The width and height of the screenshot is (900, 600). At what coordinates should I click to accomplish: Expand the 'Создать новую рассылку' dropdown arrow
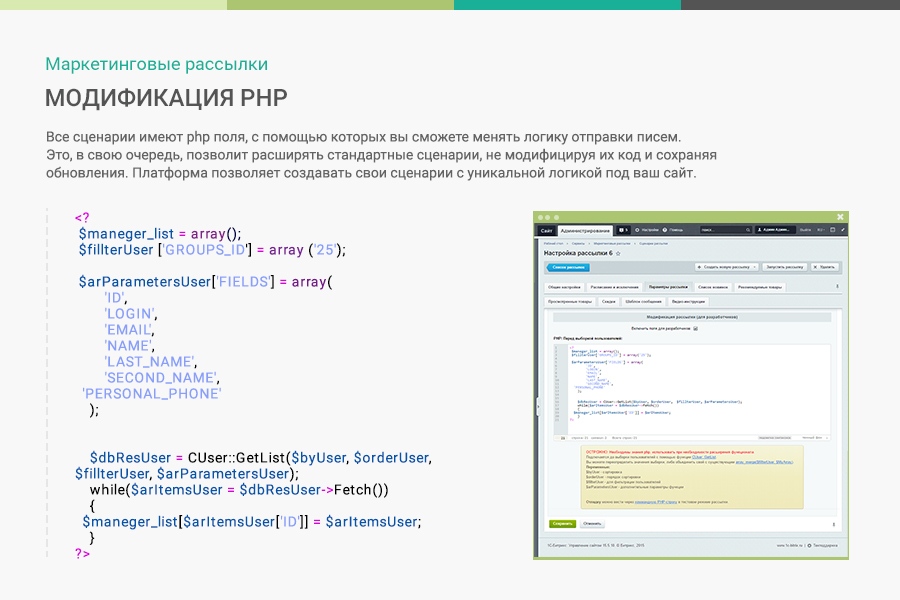[x=754, y=268]
